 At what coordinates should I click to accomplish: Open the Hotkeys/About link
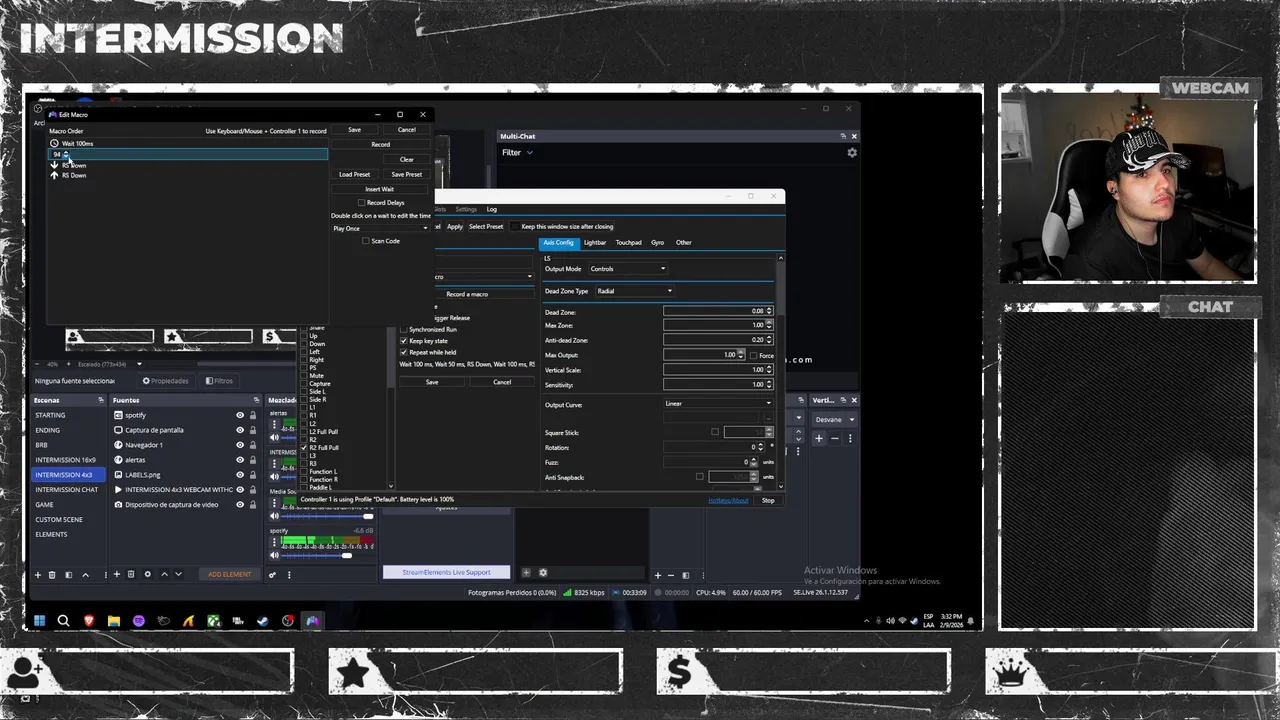point(727,500)
